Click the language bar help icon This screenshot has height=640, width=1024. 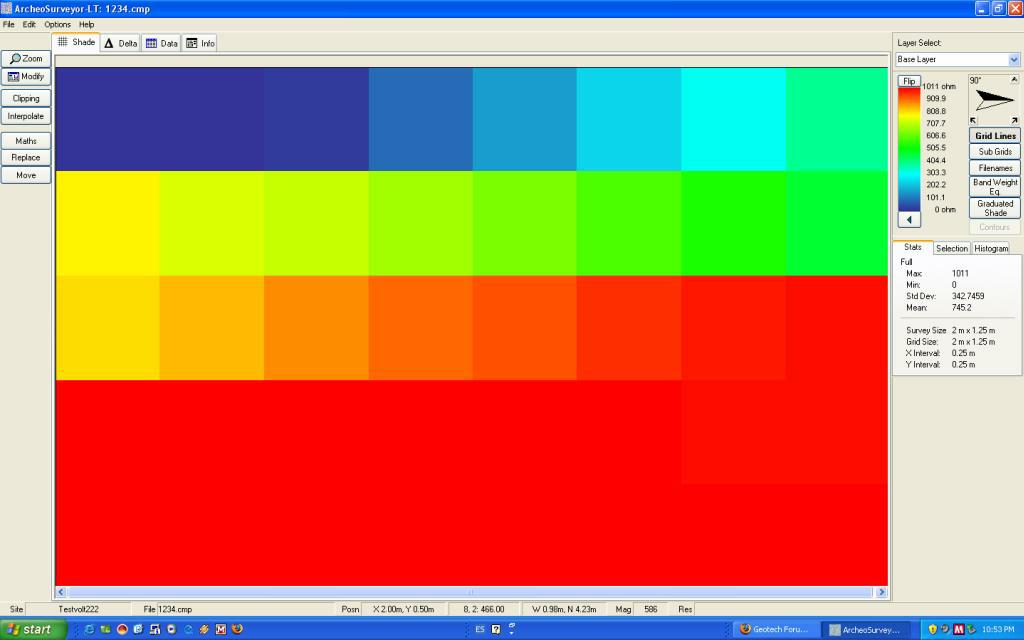click(x=496, y=629)
